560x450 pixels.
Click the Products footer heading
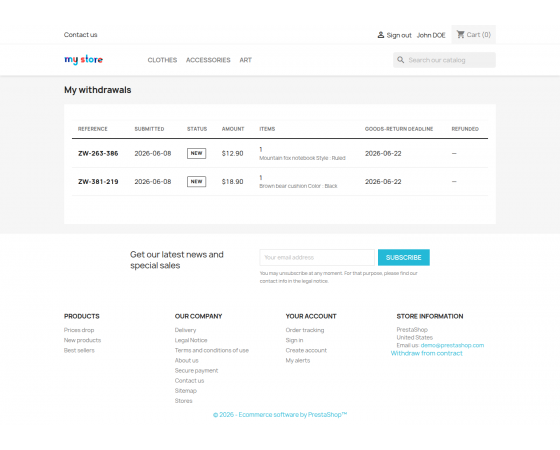[x=82, y=316]
